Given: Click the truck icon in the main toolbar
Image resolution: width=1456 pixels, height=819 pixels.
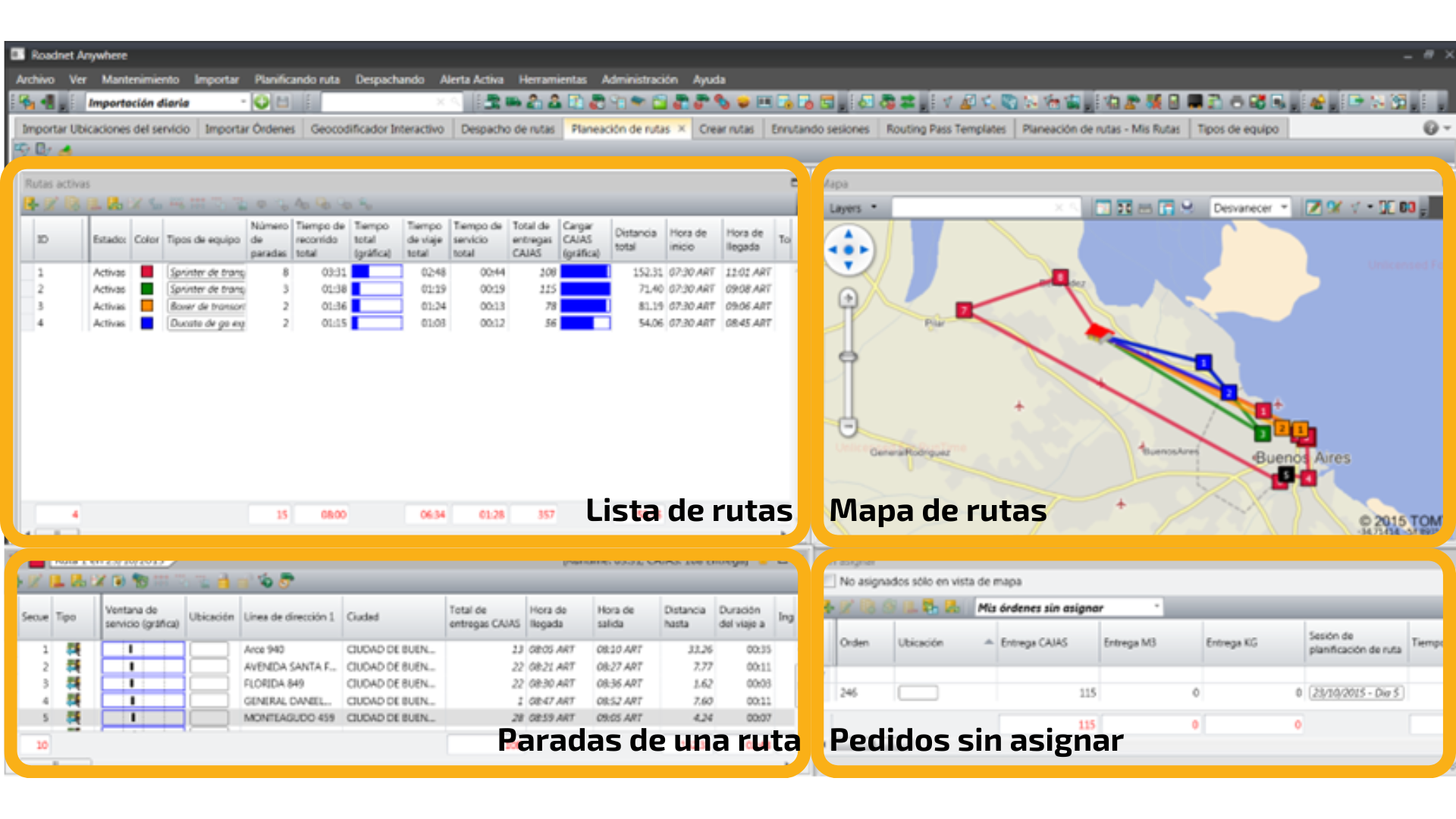Looking at the screenshot, I should (x=513, y=102).
